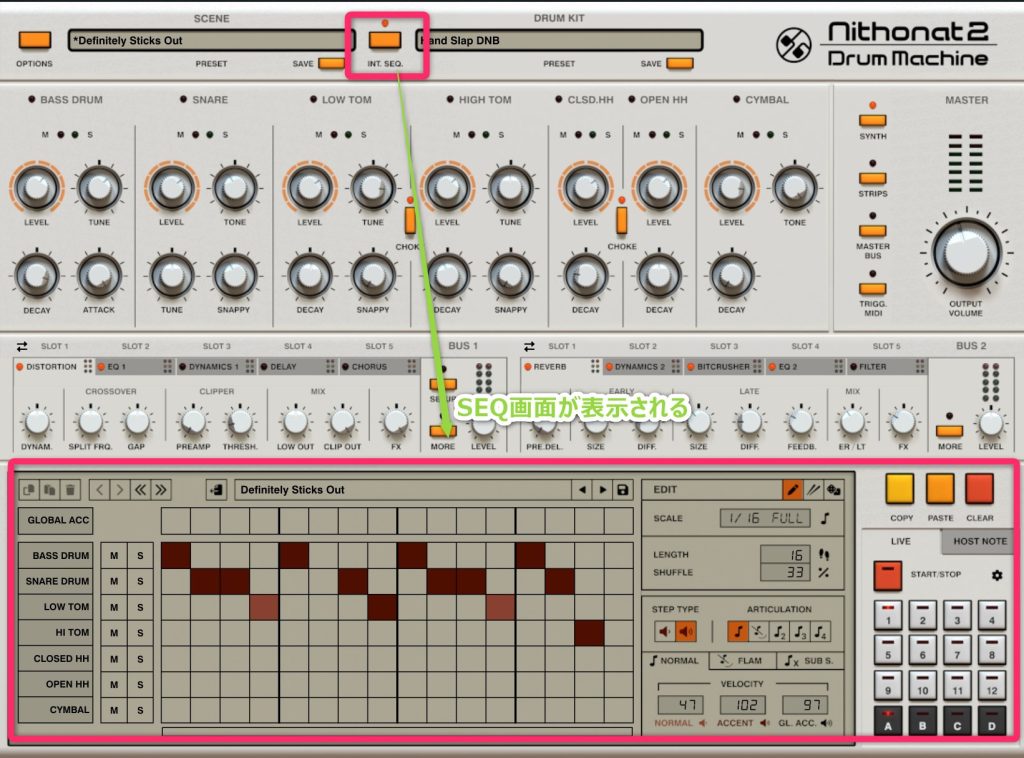Click the Output Volume master knob
The height and width of the screenshot is (758, 1024).
(x=966, y=253)
